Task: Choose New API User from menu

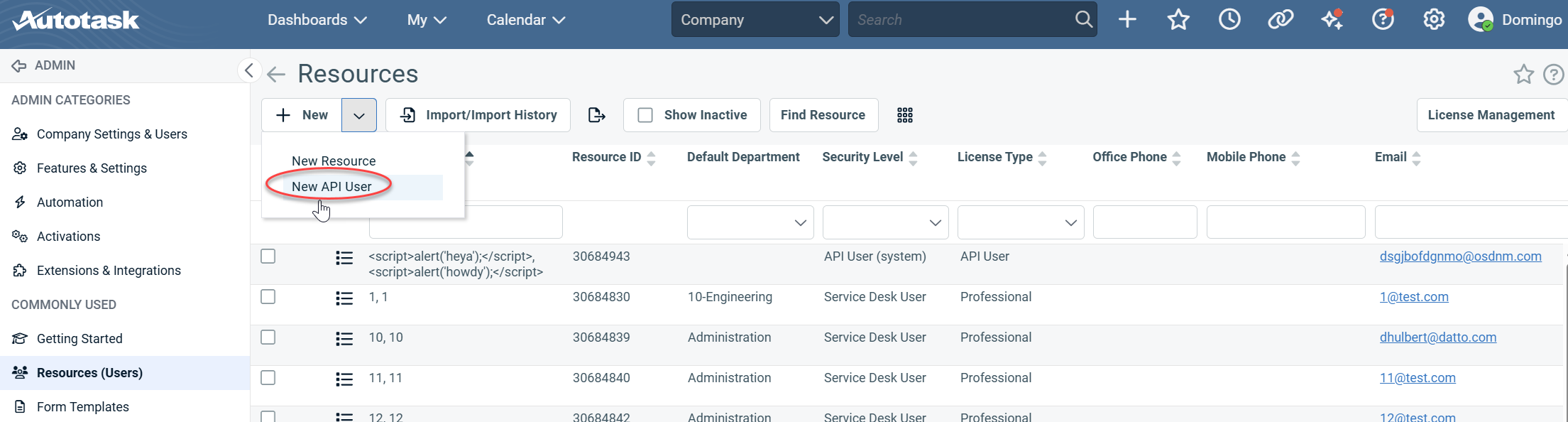Action: [331, 187]
